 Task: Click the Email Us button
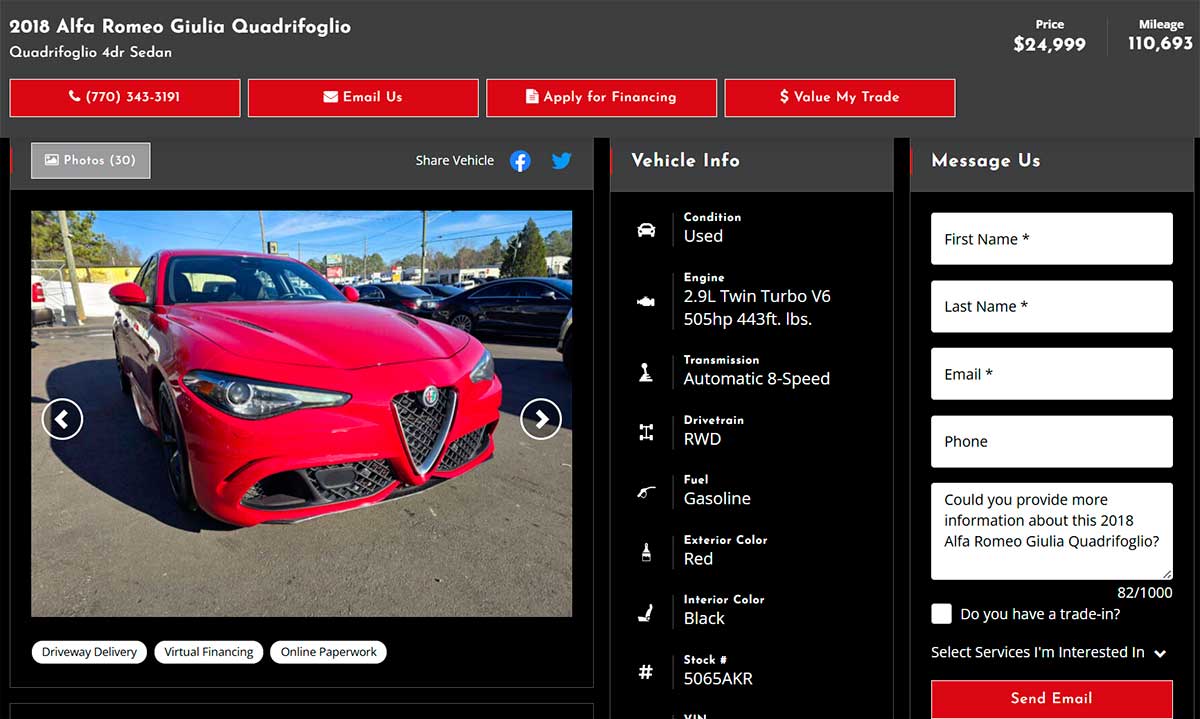pos(363,98)
